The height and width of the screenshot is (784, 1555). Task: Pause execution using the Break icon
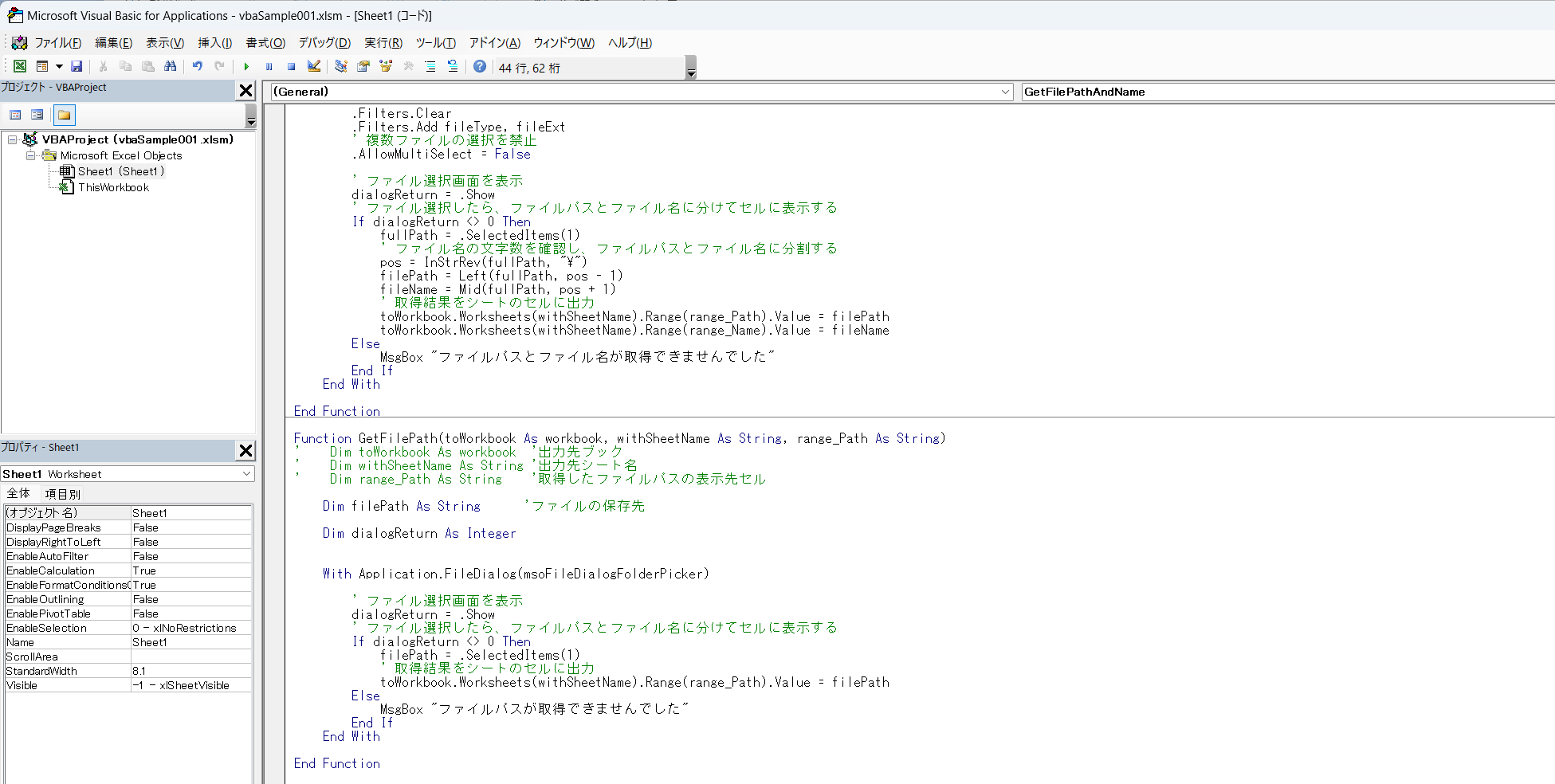(x=269, y=67)
